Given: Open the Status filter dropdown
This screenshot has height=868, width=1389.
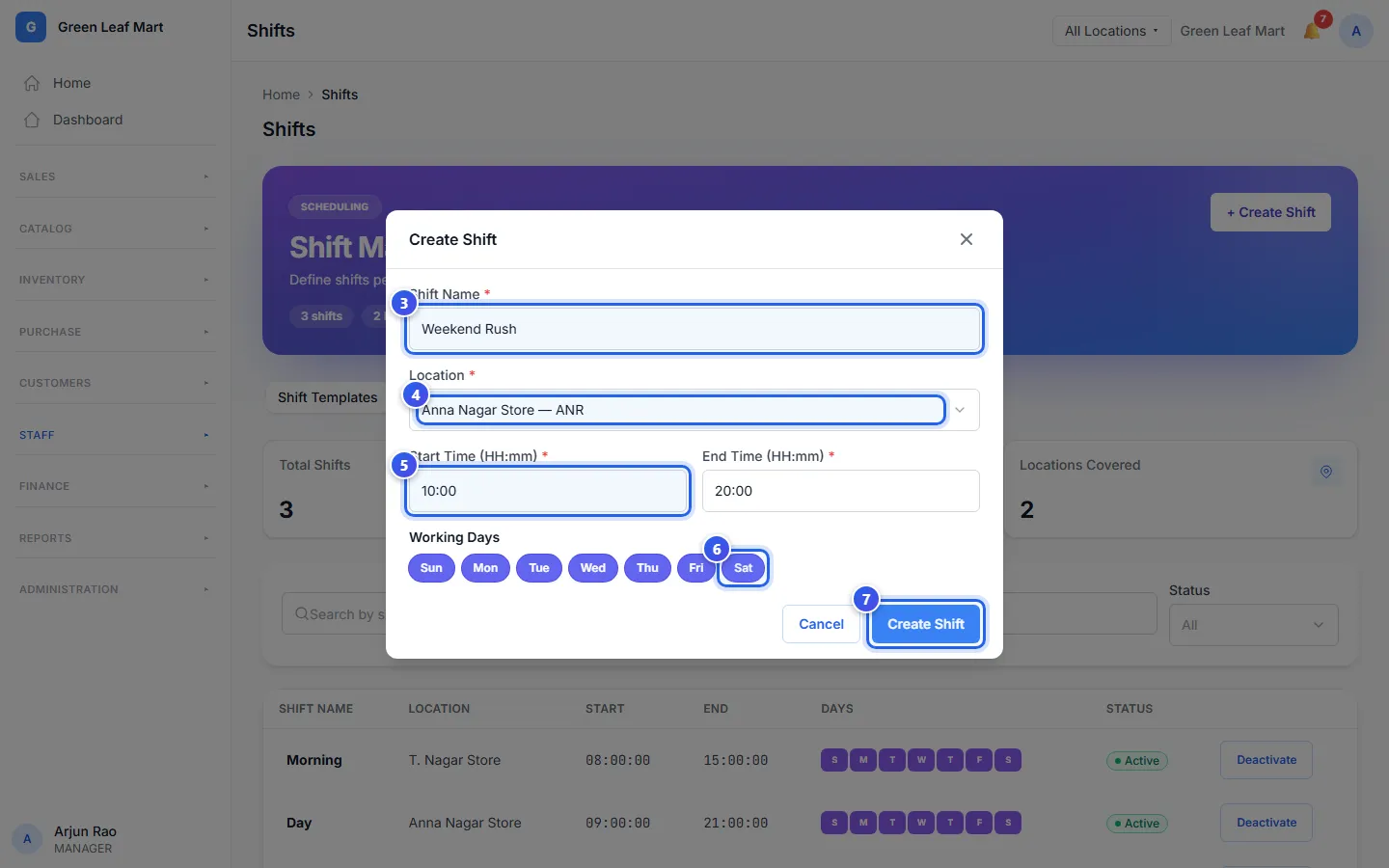Looking at the screenshot, I should tap(1253, 625).
